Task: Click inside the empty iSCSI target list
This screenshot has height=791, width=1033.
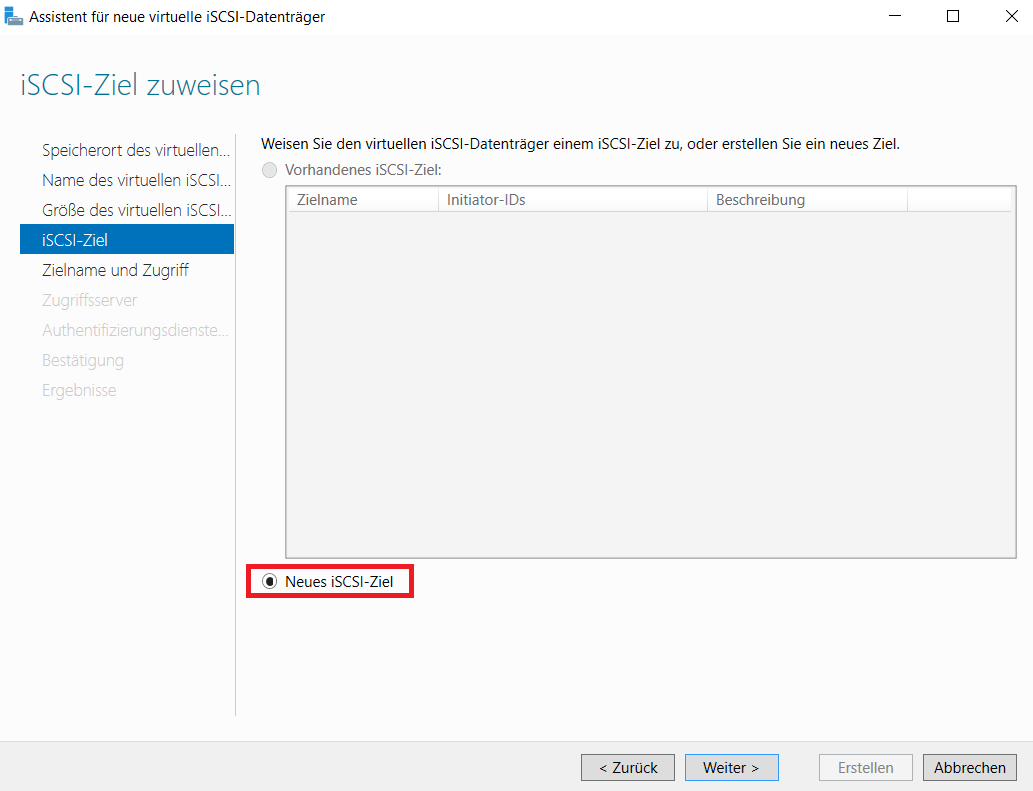Action: (650, 380)
